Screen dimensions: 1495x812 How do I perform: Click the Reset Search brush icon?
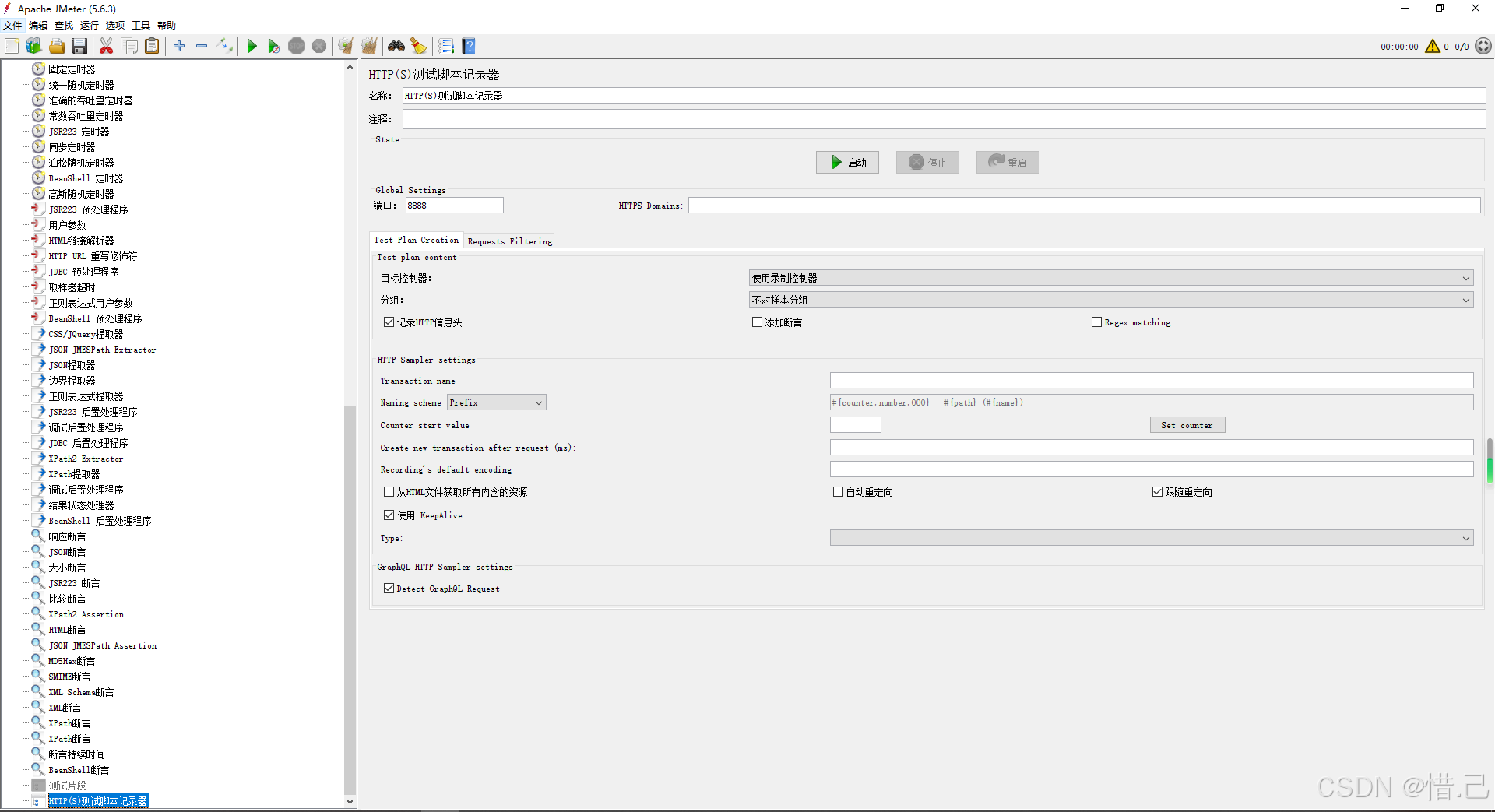419,46
